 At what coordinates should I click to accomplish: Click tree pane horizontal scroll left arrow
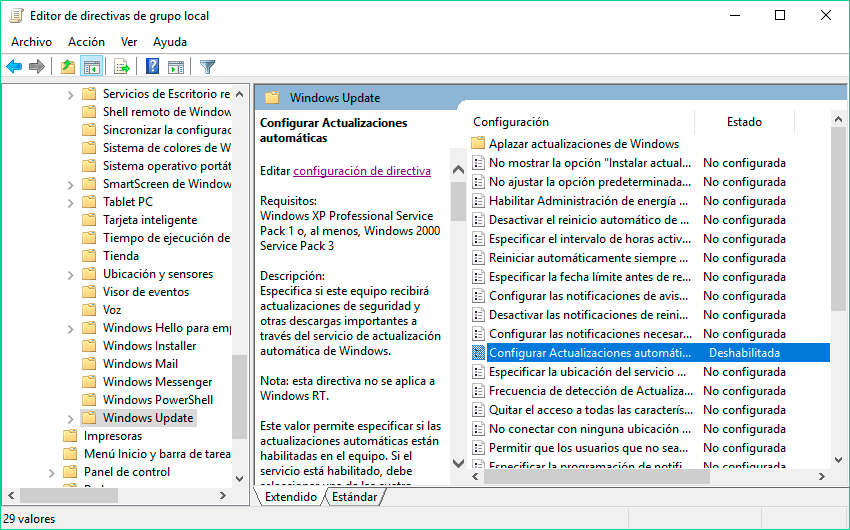point(10,495)
